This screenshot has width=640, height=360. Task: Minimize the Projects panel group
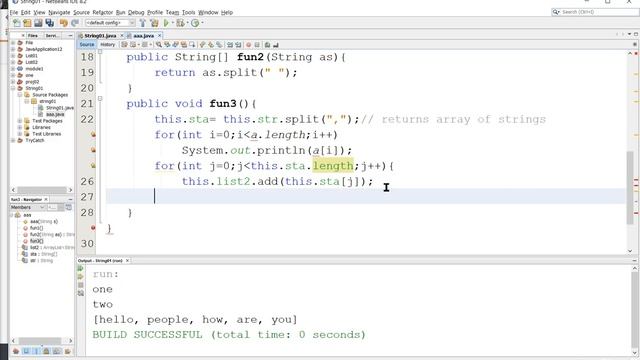pyautogui.click(x=70, y=36)
